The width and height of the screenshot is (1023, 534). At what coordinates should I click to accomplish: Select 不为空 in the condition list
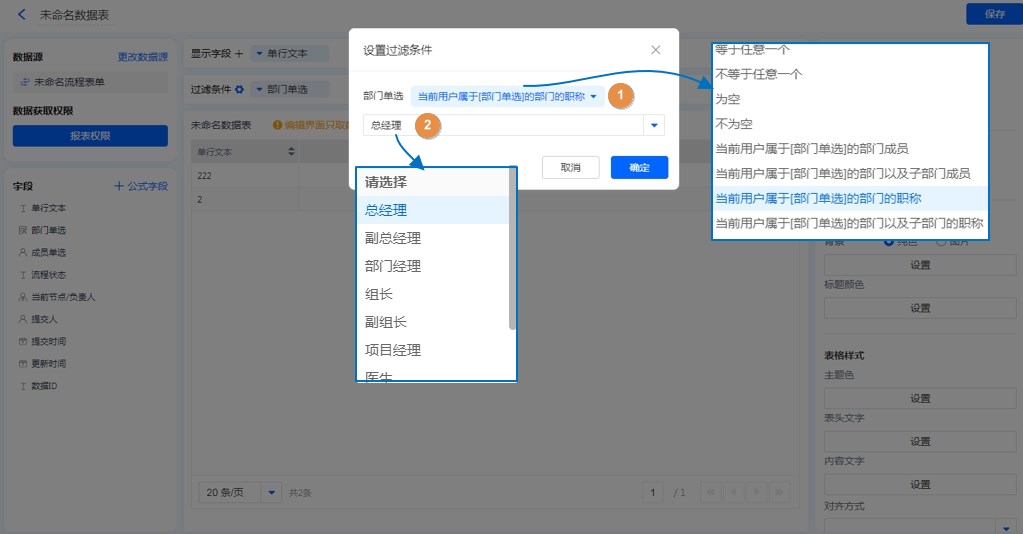coord(734,124)
